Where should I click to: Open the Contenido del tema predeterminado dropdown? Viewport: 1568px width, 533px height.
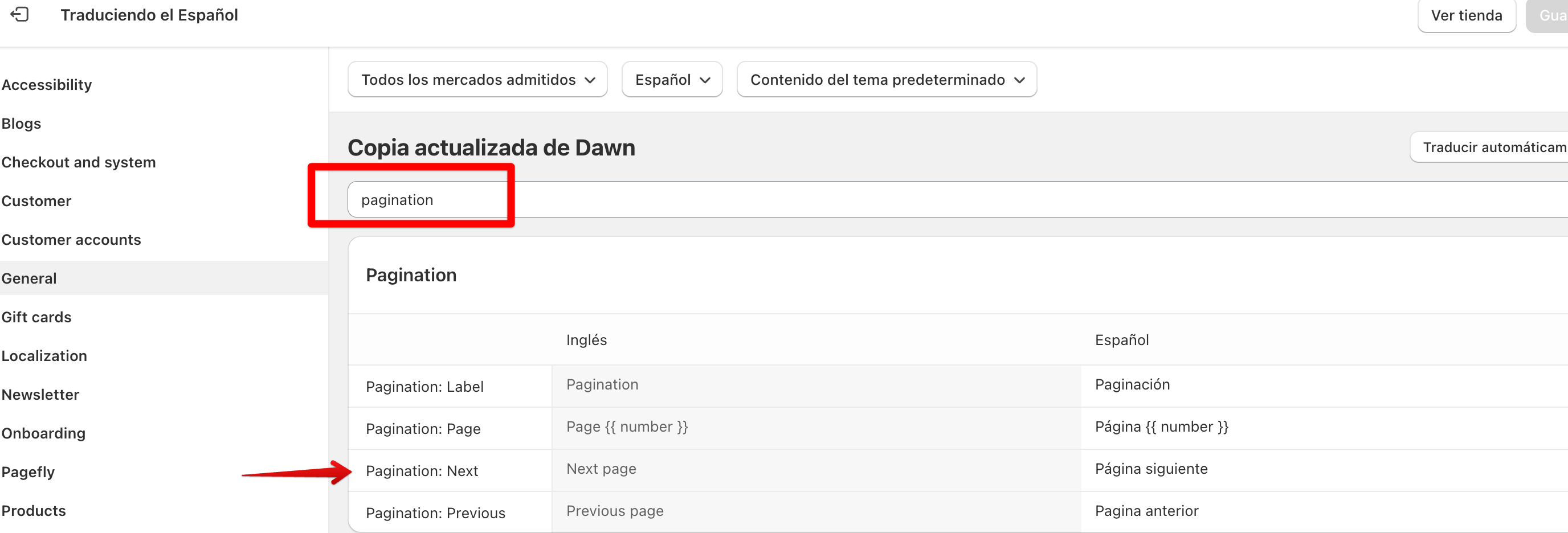click(x=887, y=80)
